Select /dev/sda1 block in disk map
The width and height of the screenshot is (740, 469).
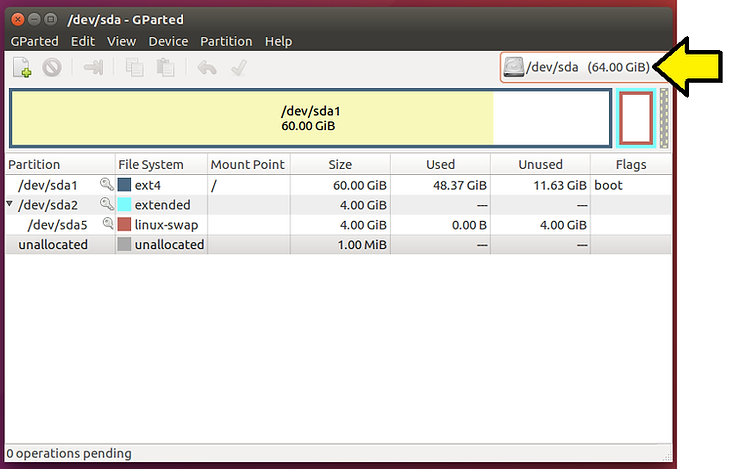308,119
